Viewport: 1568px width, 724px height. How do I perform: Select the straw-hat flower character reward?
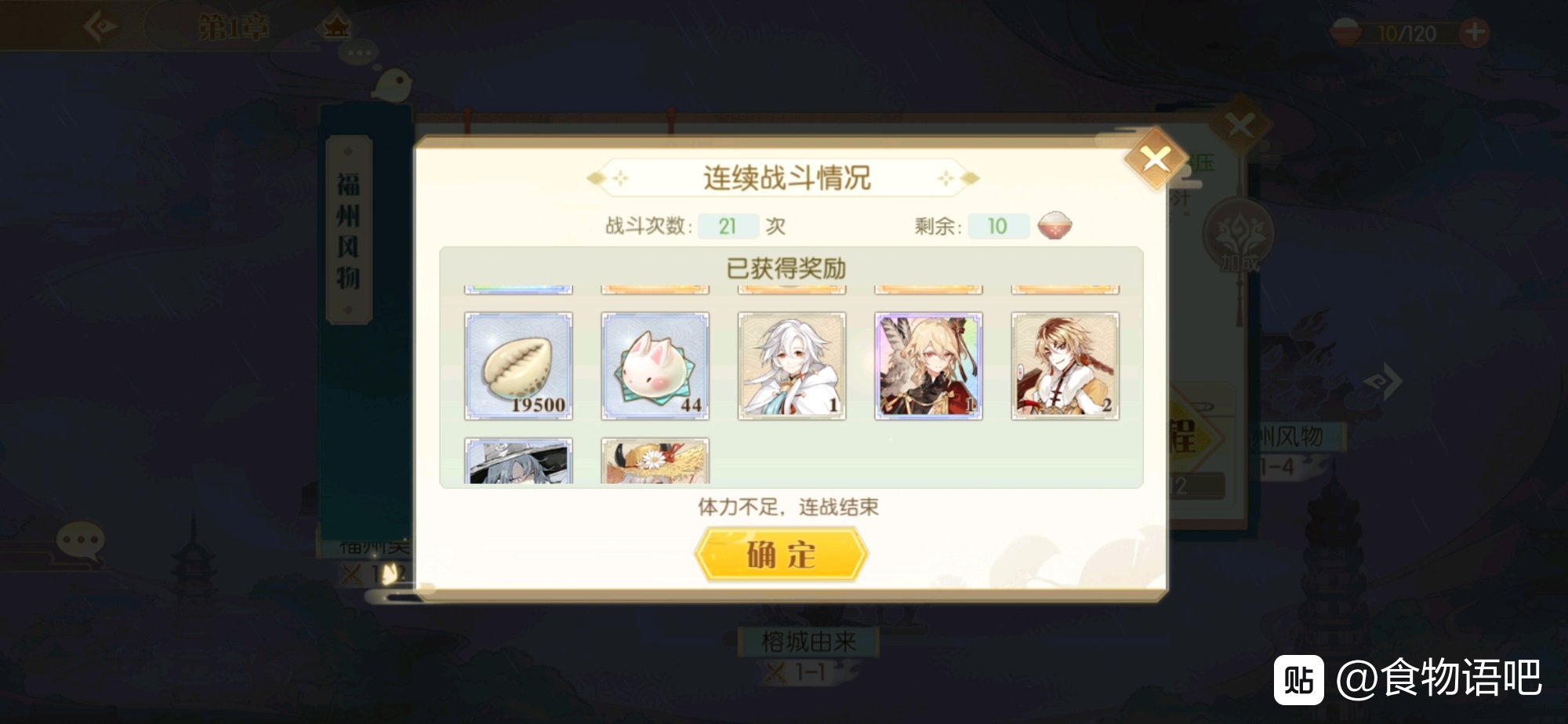655,461
